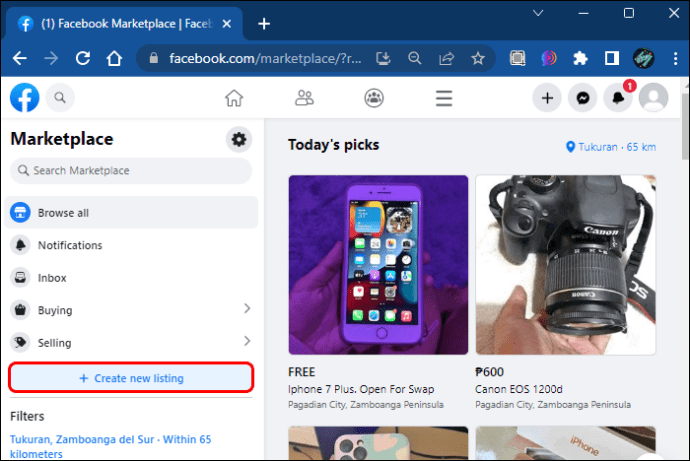
Task: Open the Chrome profile avatar
Action: click(x=643, y=58)
